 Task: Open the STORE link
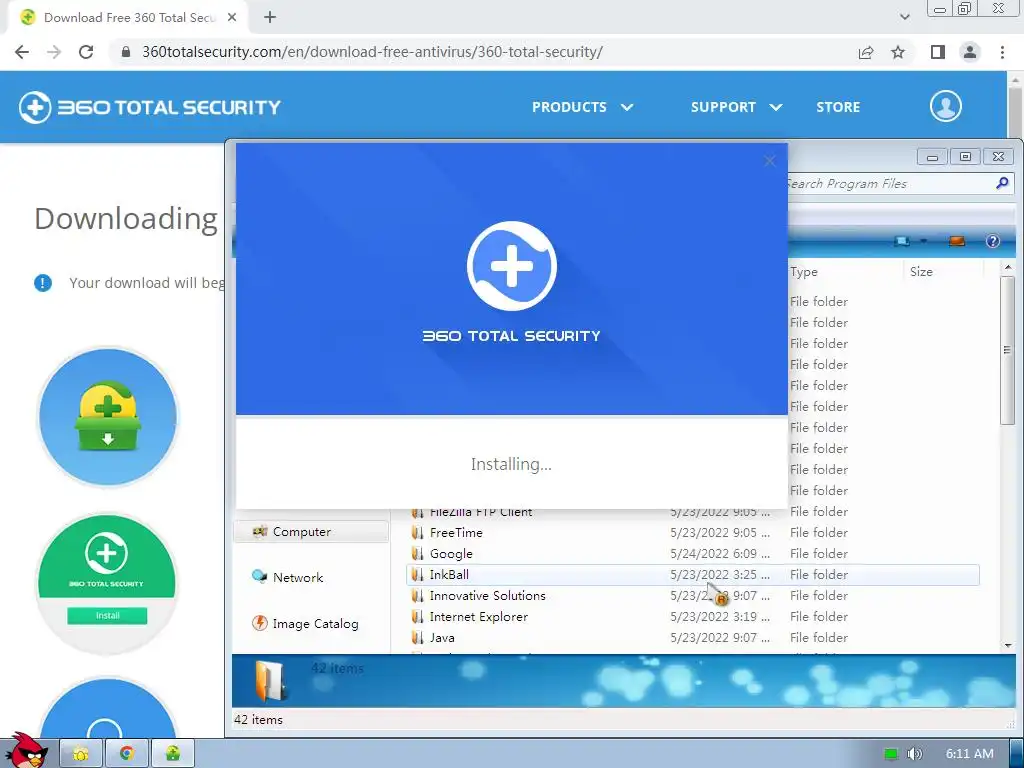coord(838,107)
